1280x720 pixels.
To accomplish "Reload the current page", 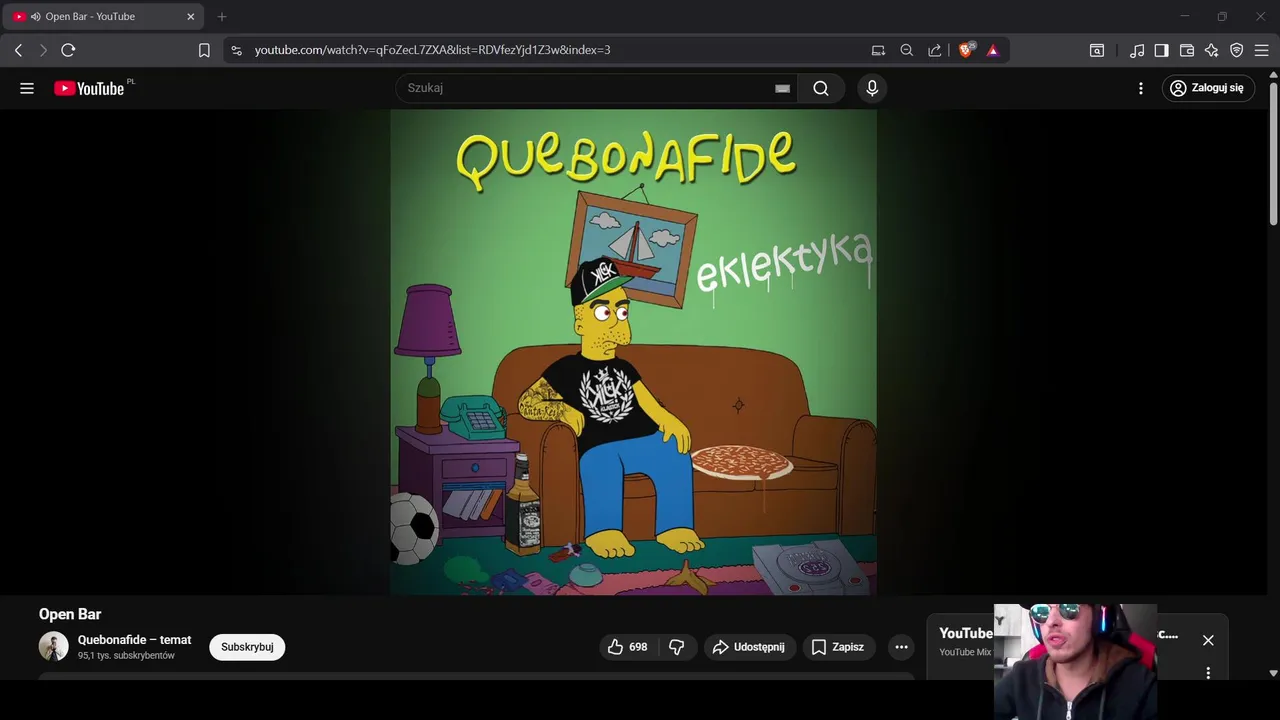I will tap(68, 50).
